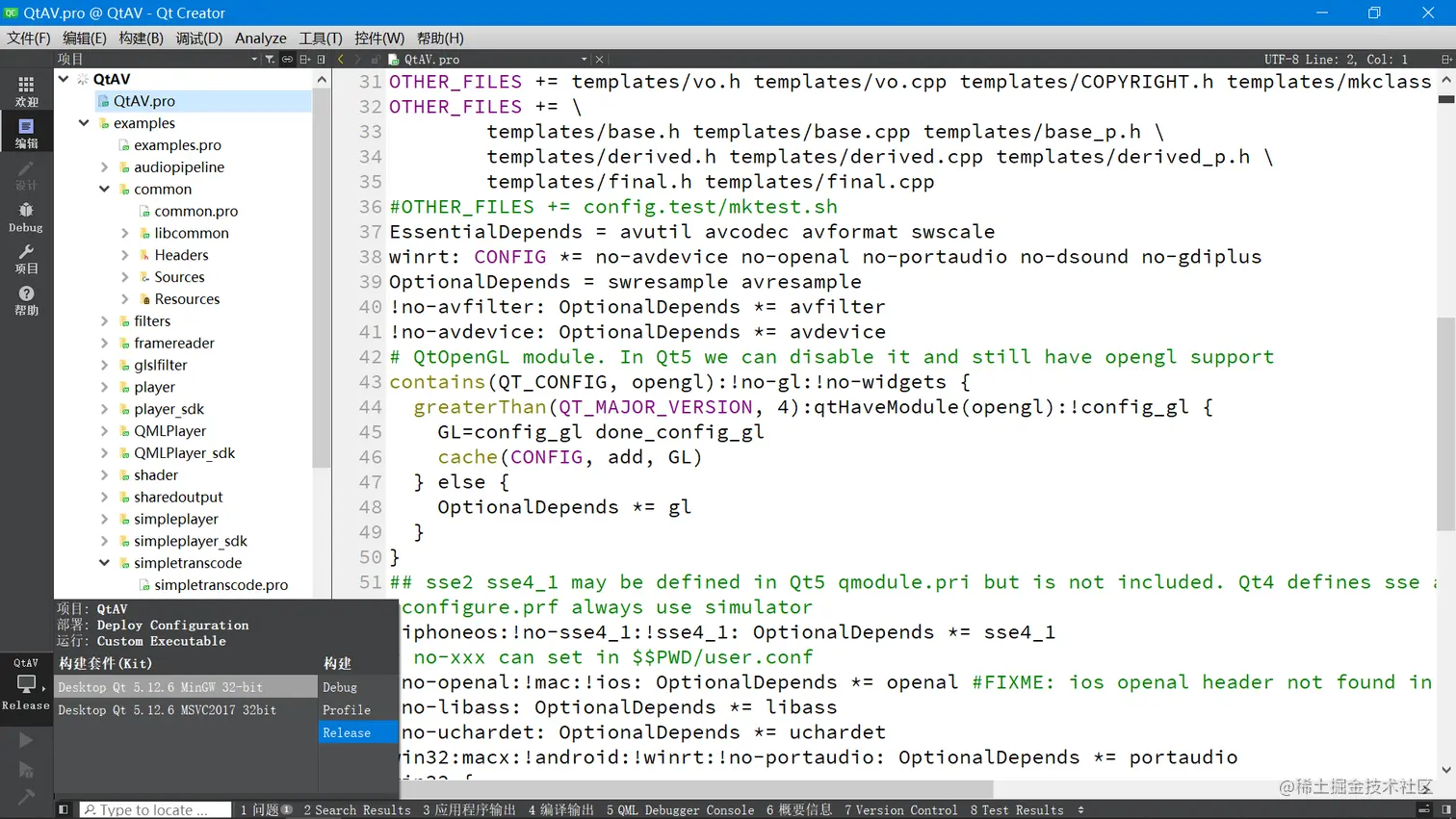
Task: Open the 设计 (Design) mode
Action: (26, 174)
